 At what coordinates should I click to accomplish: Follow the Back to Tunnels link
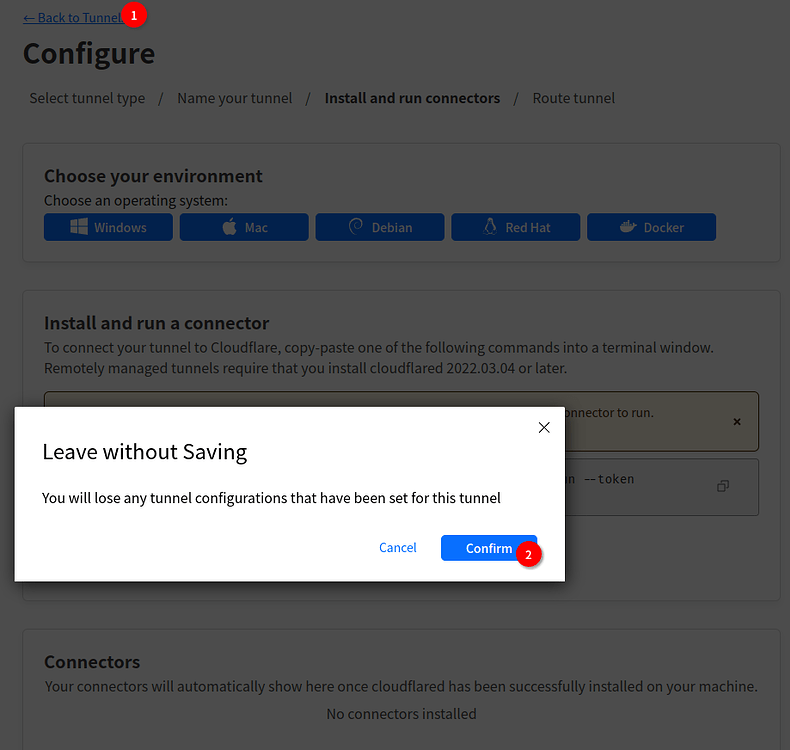72,18
